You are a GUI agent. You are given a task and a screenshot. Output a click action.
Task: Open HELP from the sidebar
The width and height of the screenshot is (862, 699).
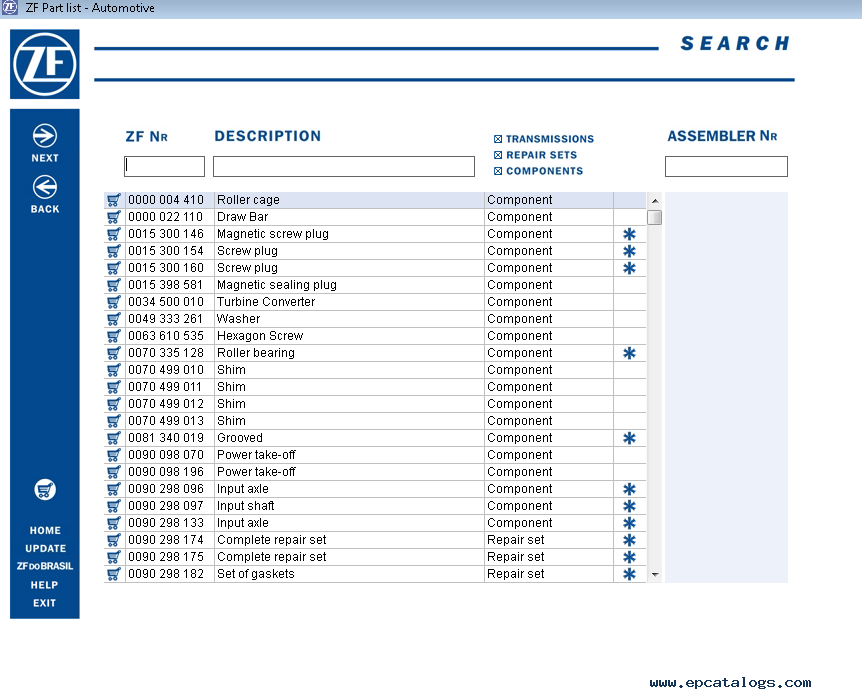(45, 585)
